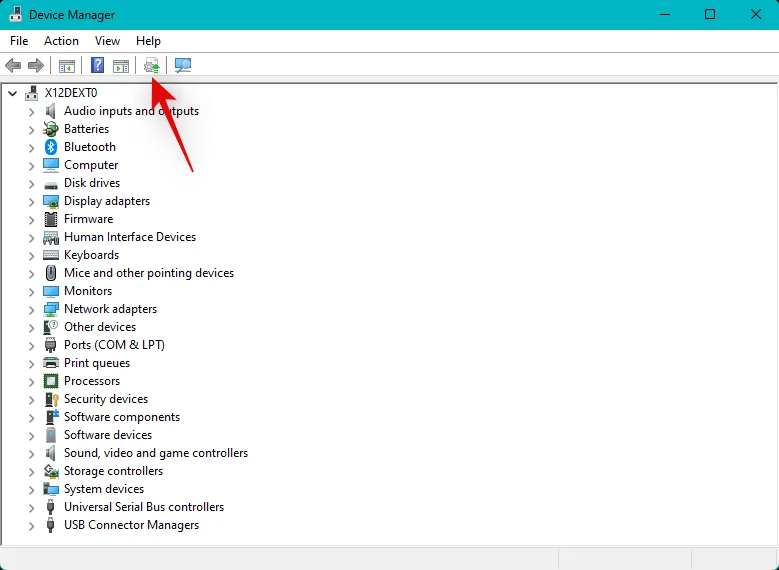Collapse the X12DEXT0 root node
Image resolution: width=779 pixels, height=570 pixels.
pyautogui.click(x=12, y=93)
